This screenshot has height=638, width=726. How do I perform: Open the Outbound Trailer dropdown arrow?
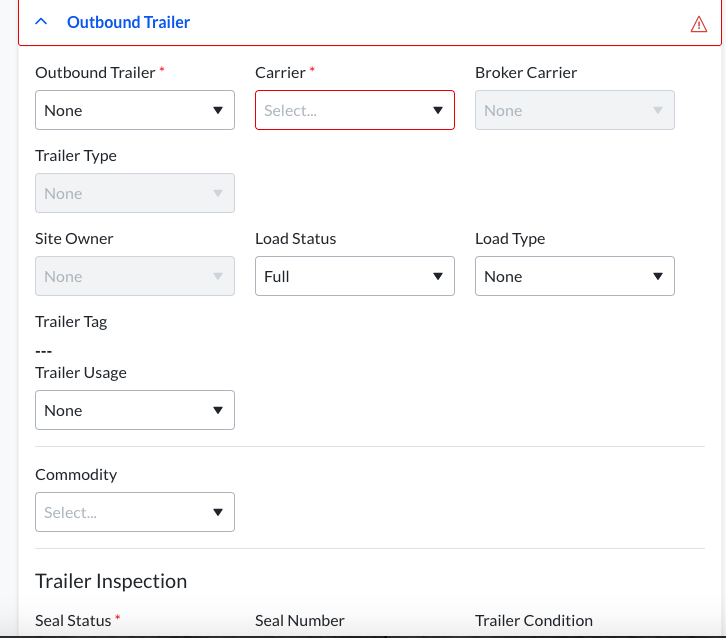218,110
